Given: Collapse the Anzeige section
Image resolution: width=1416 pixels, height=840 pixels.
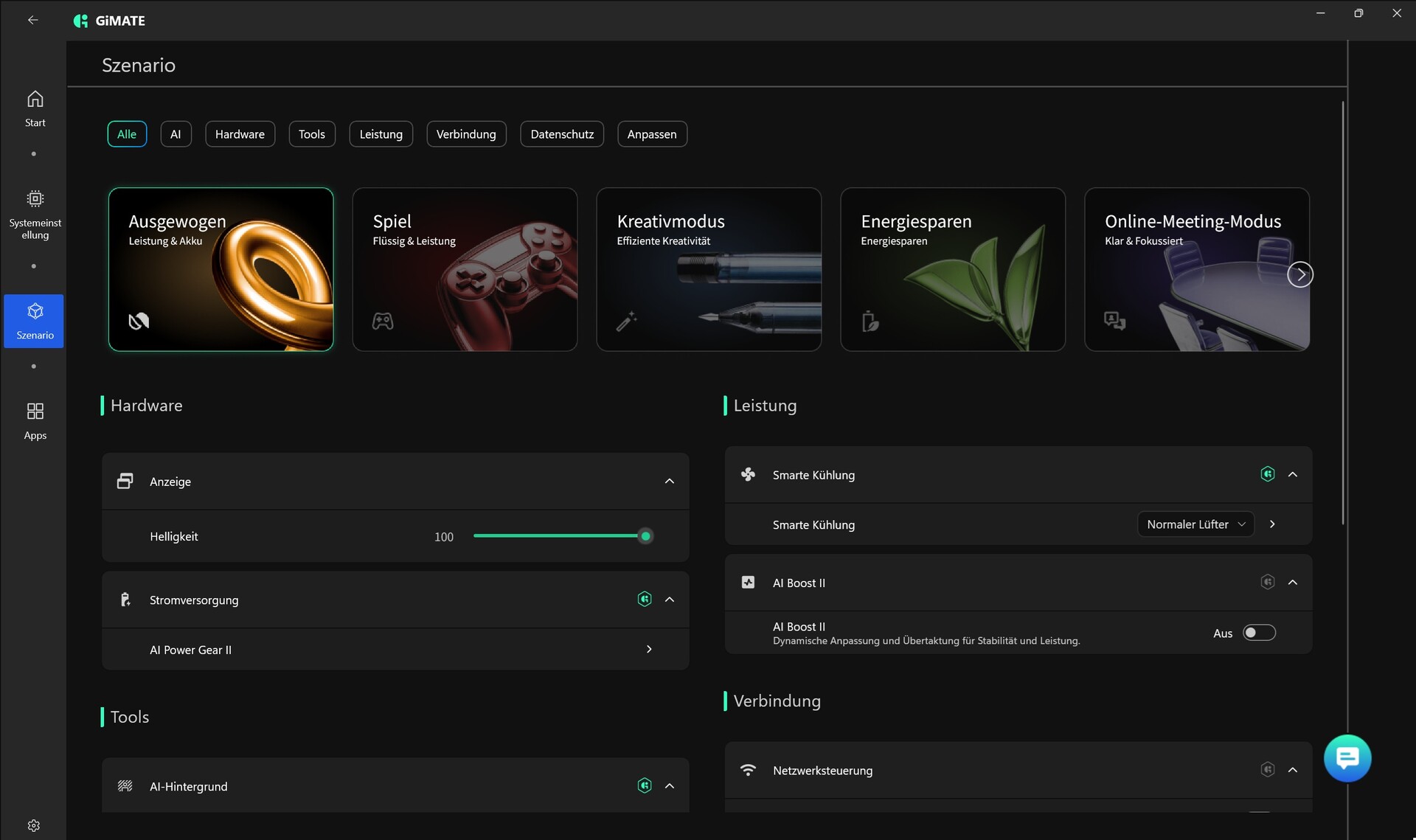Looking at the screenshot, I should tap(669, 482).
